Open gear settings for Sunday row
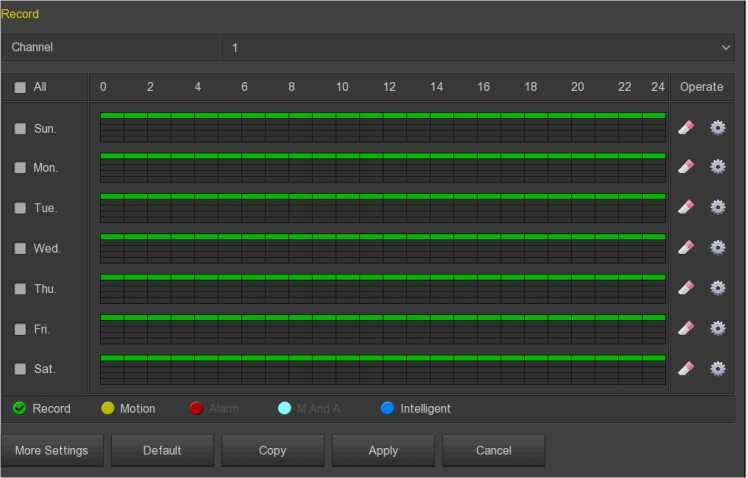The height and width of the screenshot is (478, 748). click(717, 127)
